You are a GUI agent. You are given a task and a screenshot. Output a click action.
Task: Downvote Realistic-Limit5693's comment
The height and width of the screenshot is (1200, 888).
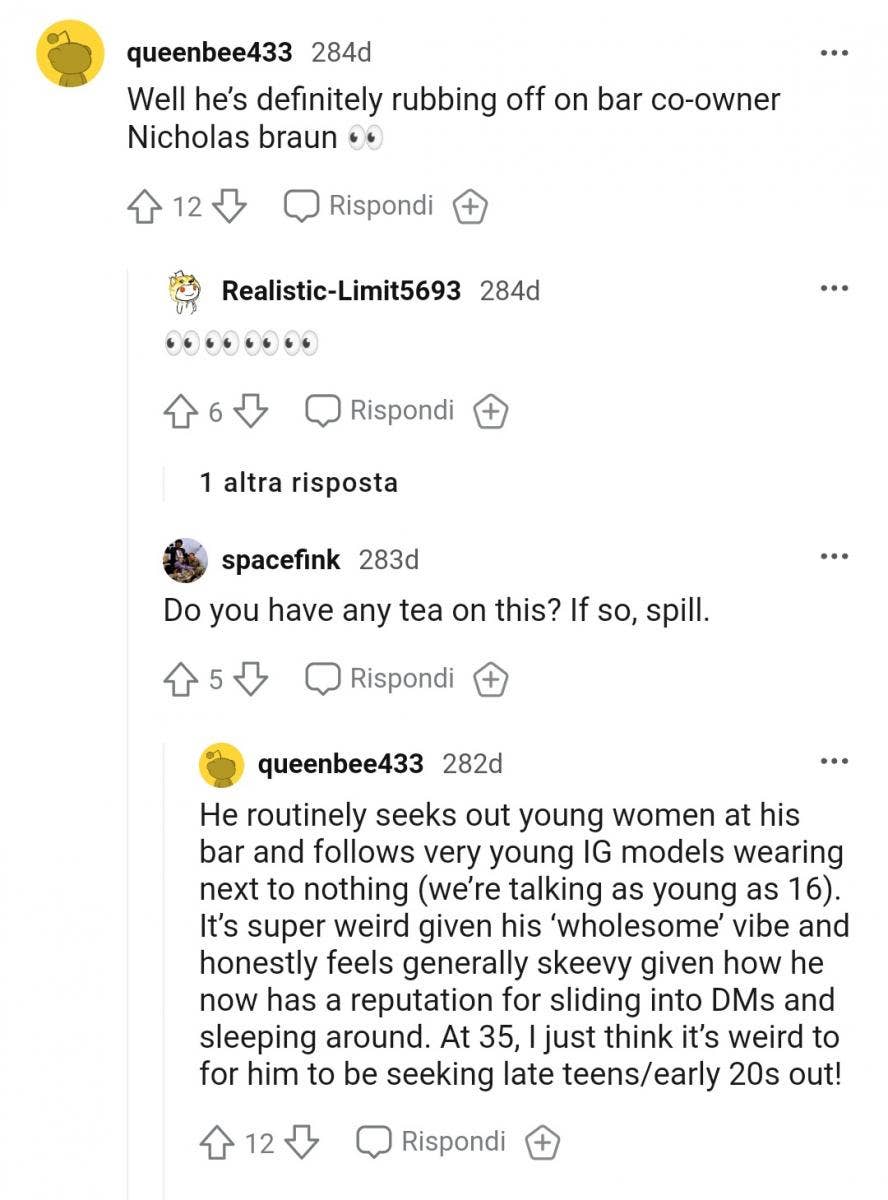coord(252,411)
